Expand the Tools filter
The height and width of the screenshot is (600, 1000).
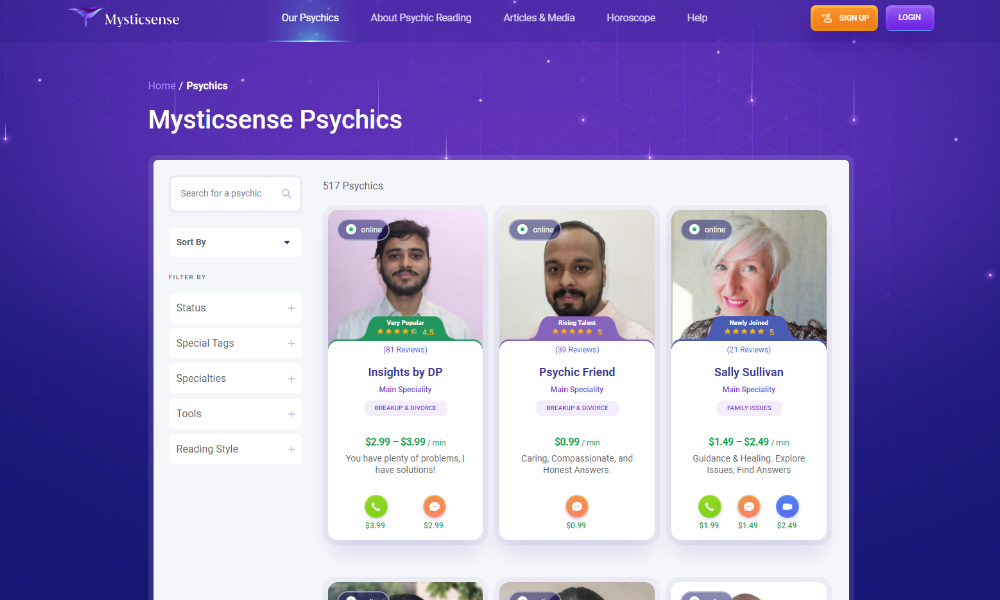235,414
